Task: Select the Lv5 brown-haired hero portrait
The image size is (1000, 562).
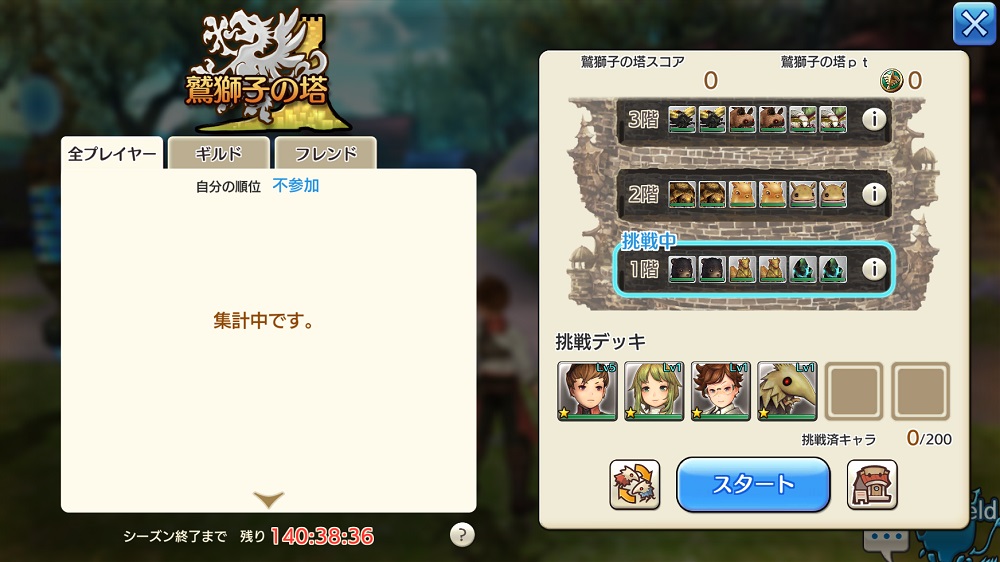Action: pos(587,391)
